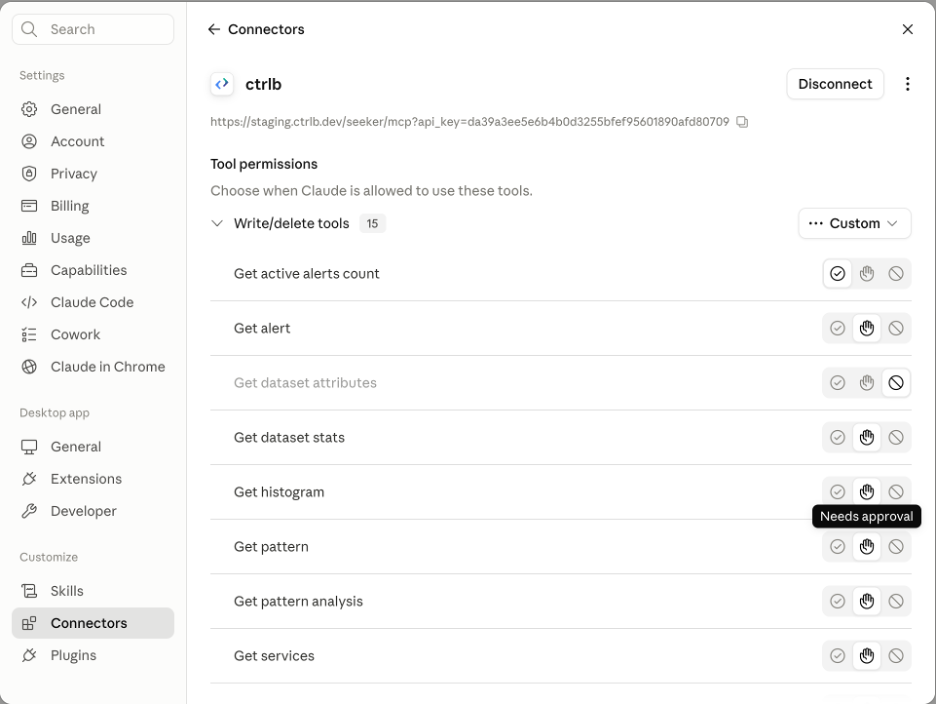Open the three-dot more options menu
Image resolution: width=936 pixels, height=704 pixels.
click(x=907, y=84)
